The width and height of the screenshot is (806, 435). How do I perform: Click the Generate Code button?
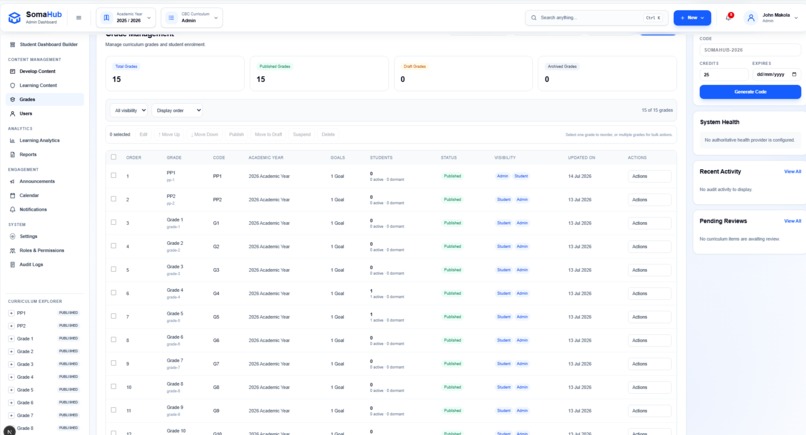pyautogui.click(x=750, y=92)
